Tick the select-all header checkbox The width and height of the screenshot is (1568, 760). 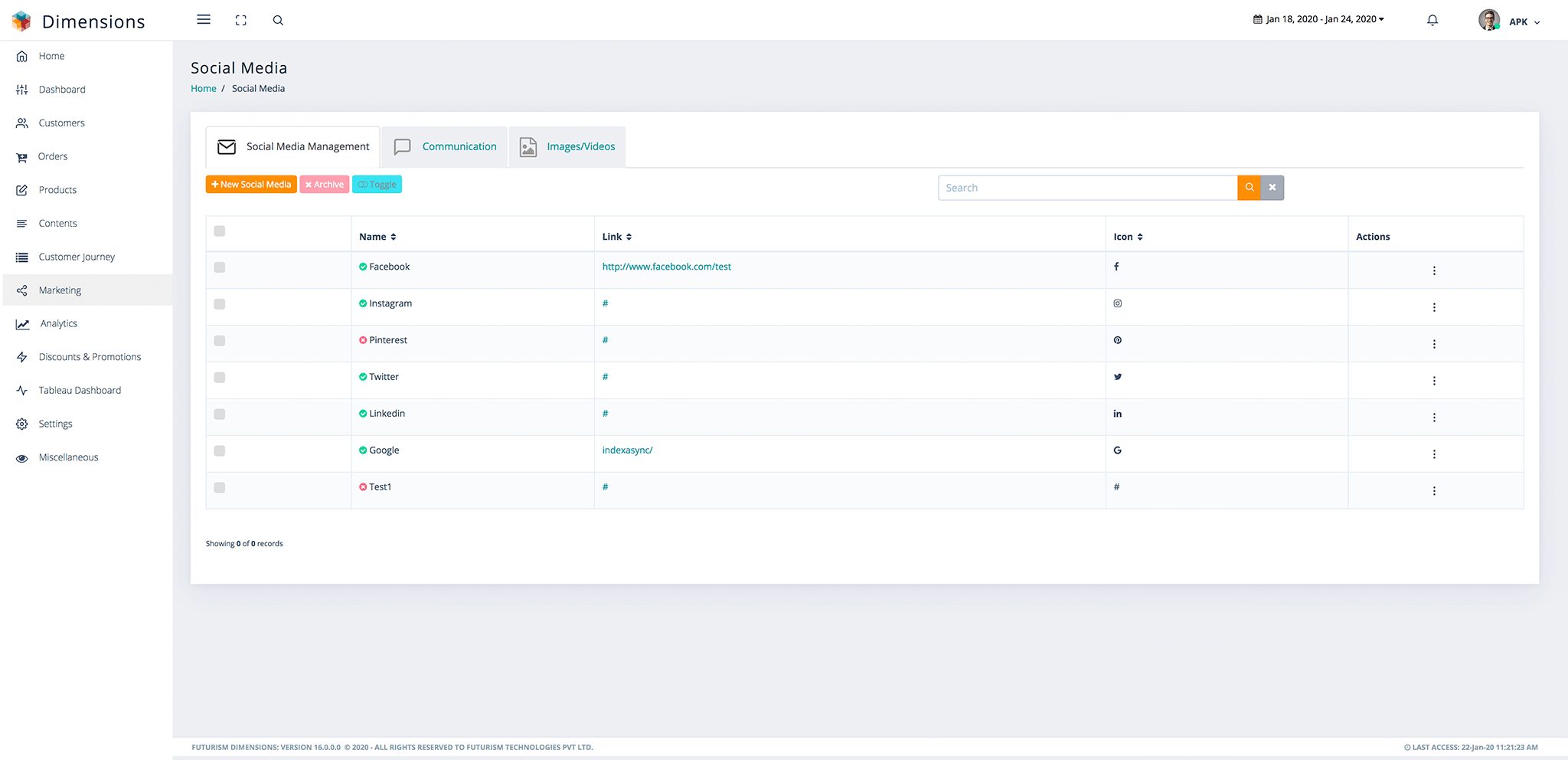220,231
